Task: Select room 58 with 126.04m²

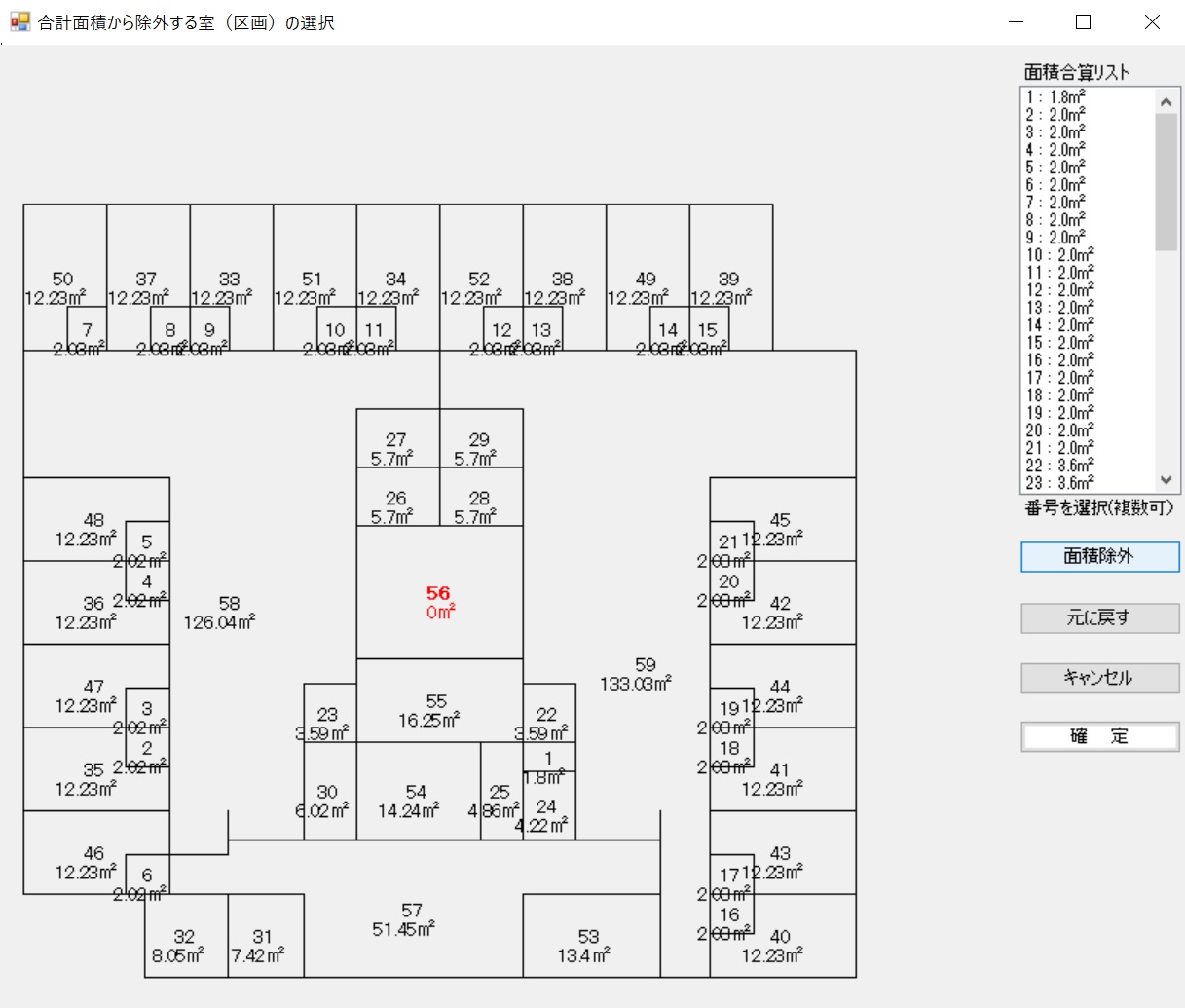Action: point(221,613)
